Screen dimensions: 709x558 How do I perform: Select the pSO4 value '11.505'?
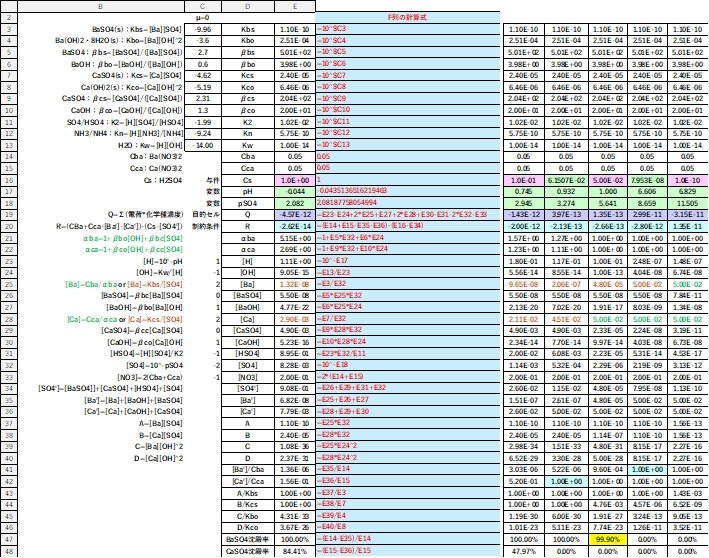point(687,203)
